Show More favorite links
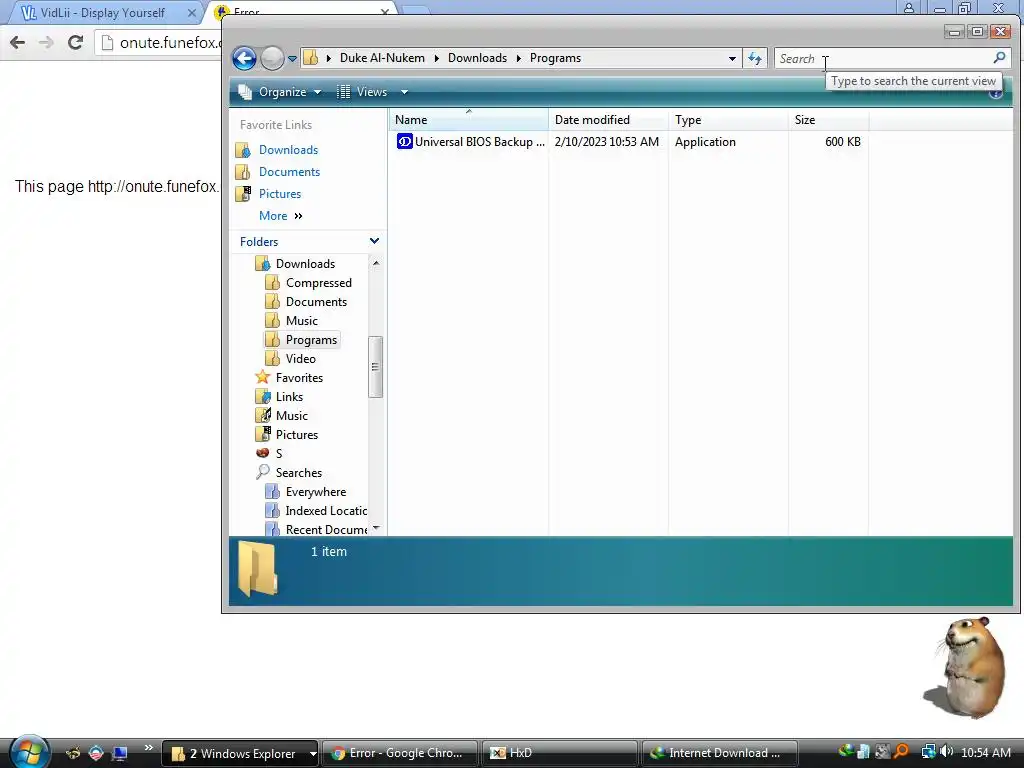 (x=280, y=216)
